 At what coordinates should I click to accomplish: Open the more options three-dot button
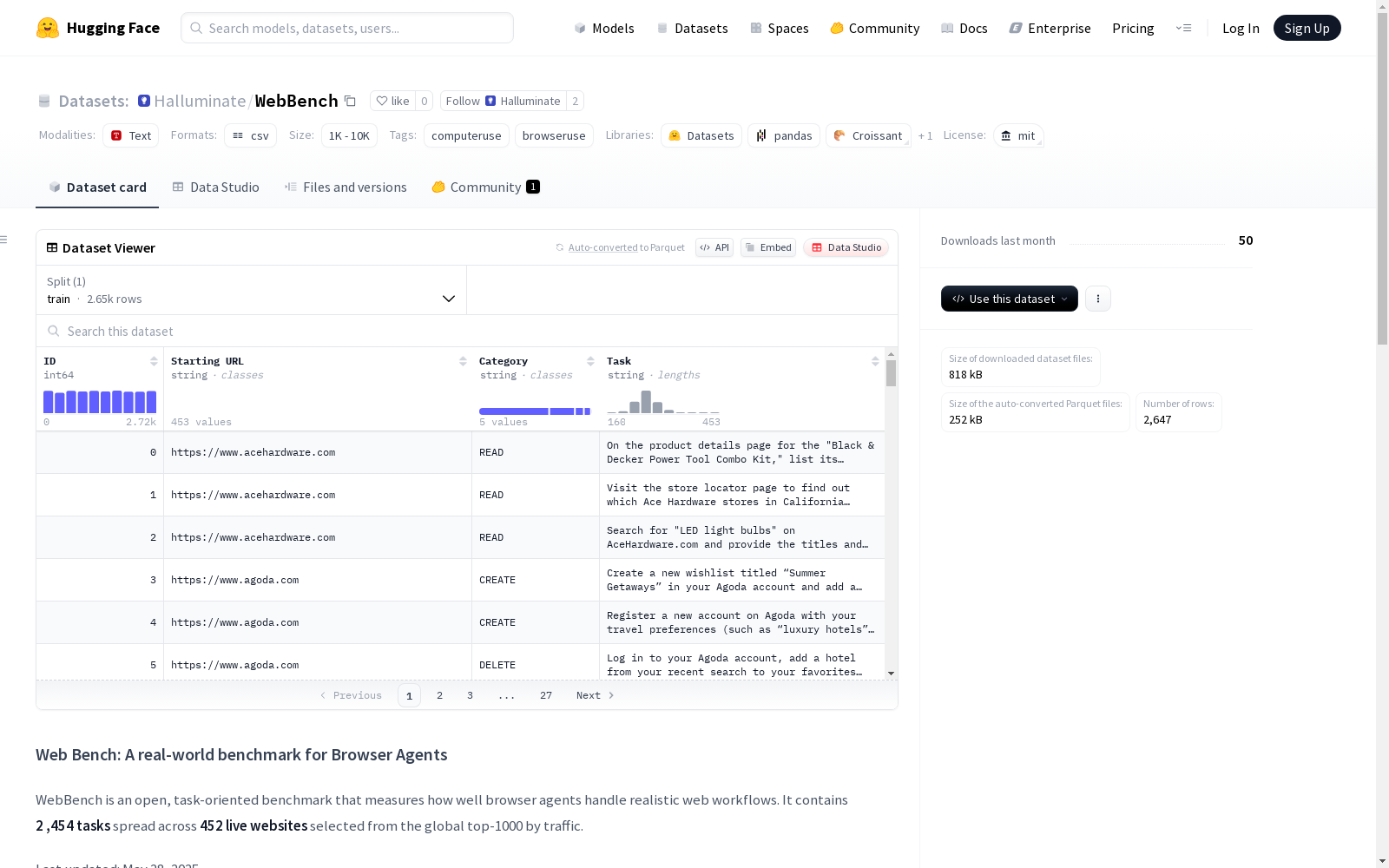point(1098,299)
